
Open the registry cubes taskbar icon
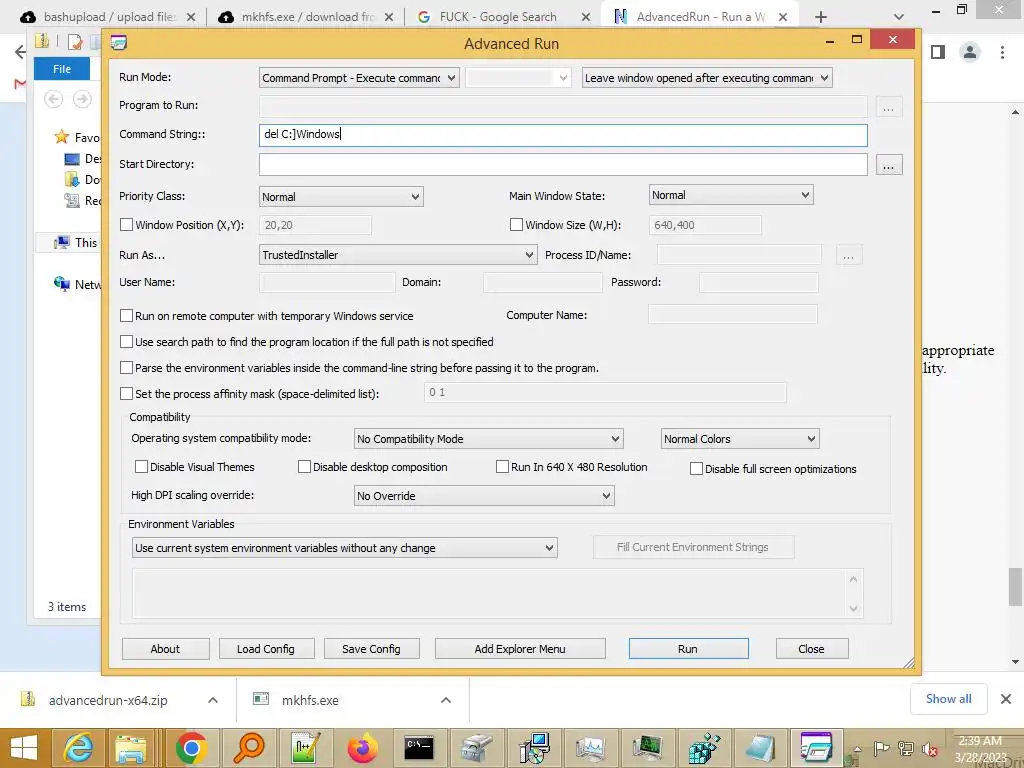coord(703,747)
